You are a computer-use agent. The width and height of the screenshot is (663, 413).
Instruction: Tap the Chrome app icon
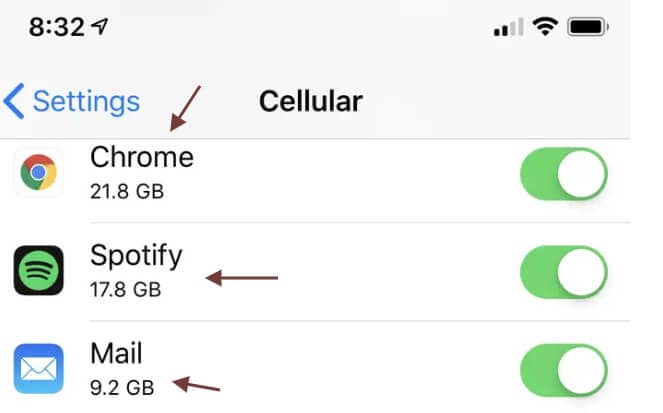pyautogui.click(x=39, y=175)
